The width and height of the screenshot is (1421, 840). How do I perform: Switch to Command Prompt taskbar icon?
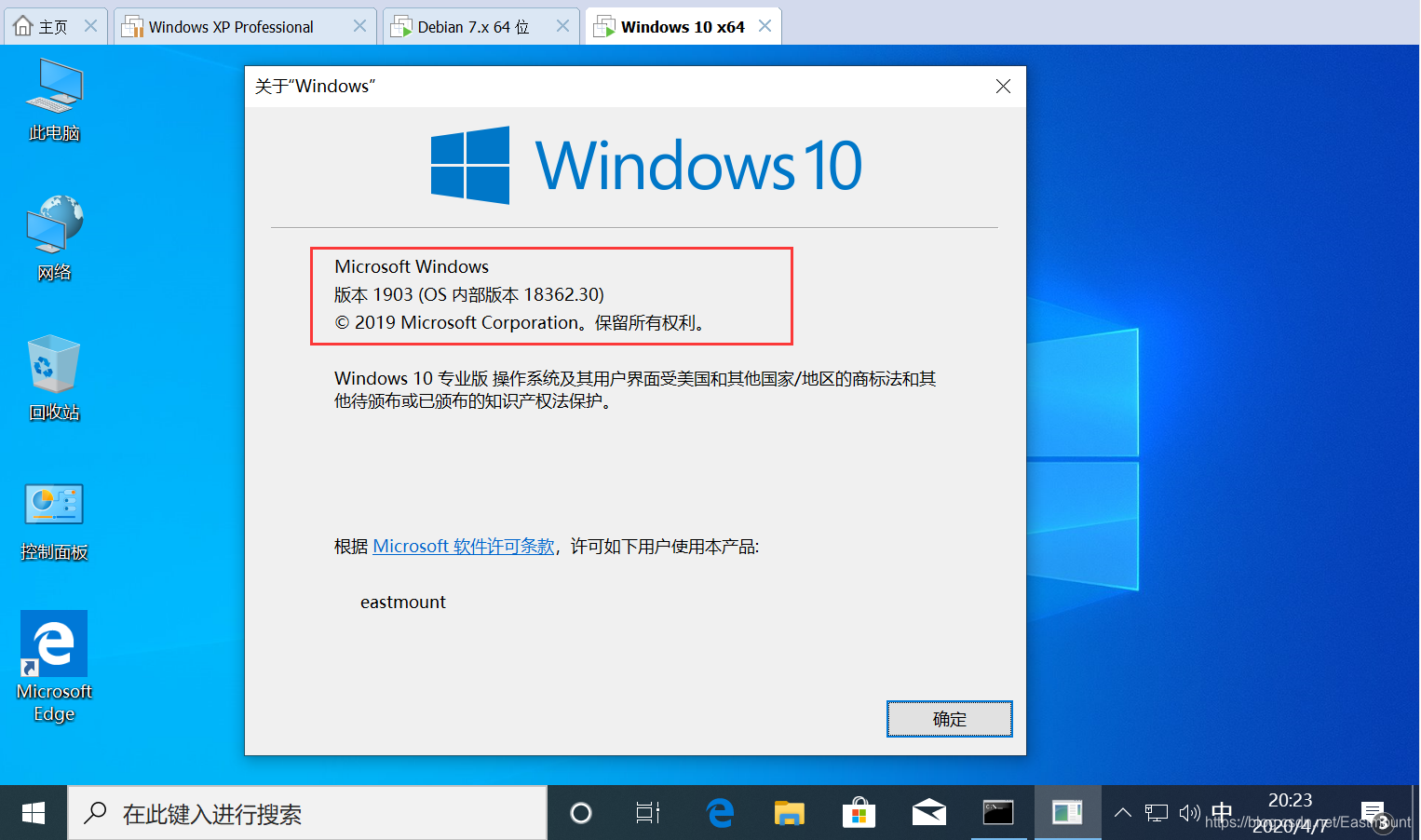click(x=998, y=813)
